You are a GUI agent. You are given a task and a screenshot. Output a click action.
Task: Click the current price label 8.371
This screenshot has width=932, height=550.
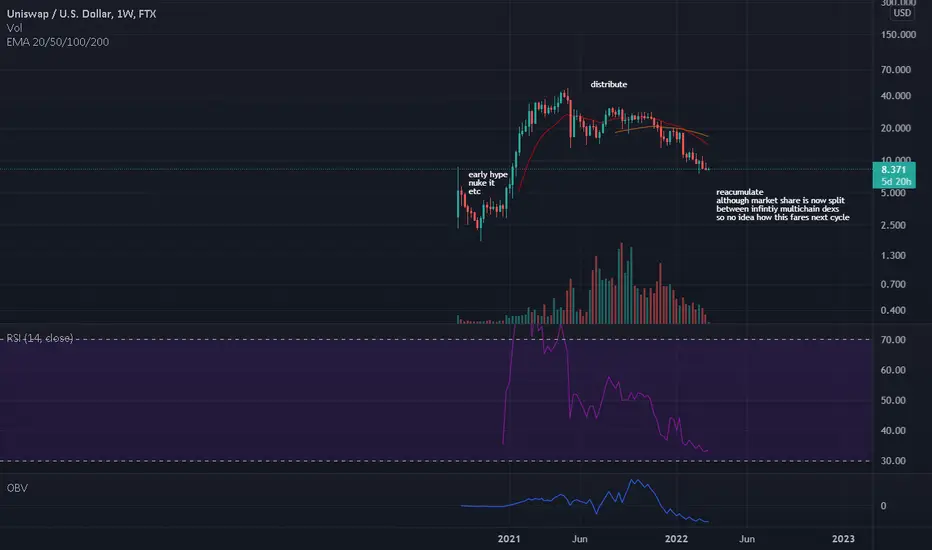coord(893,170)
